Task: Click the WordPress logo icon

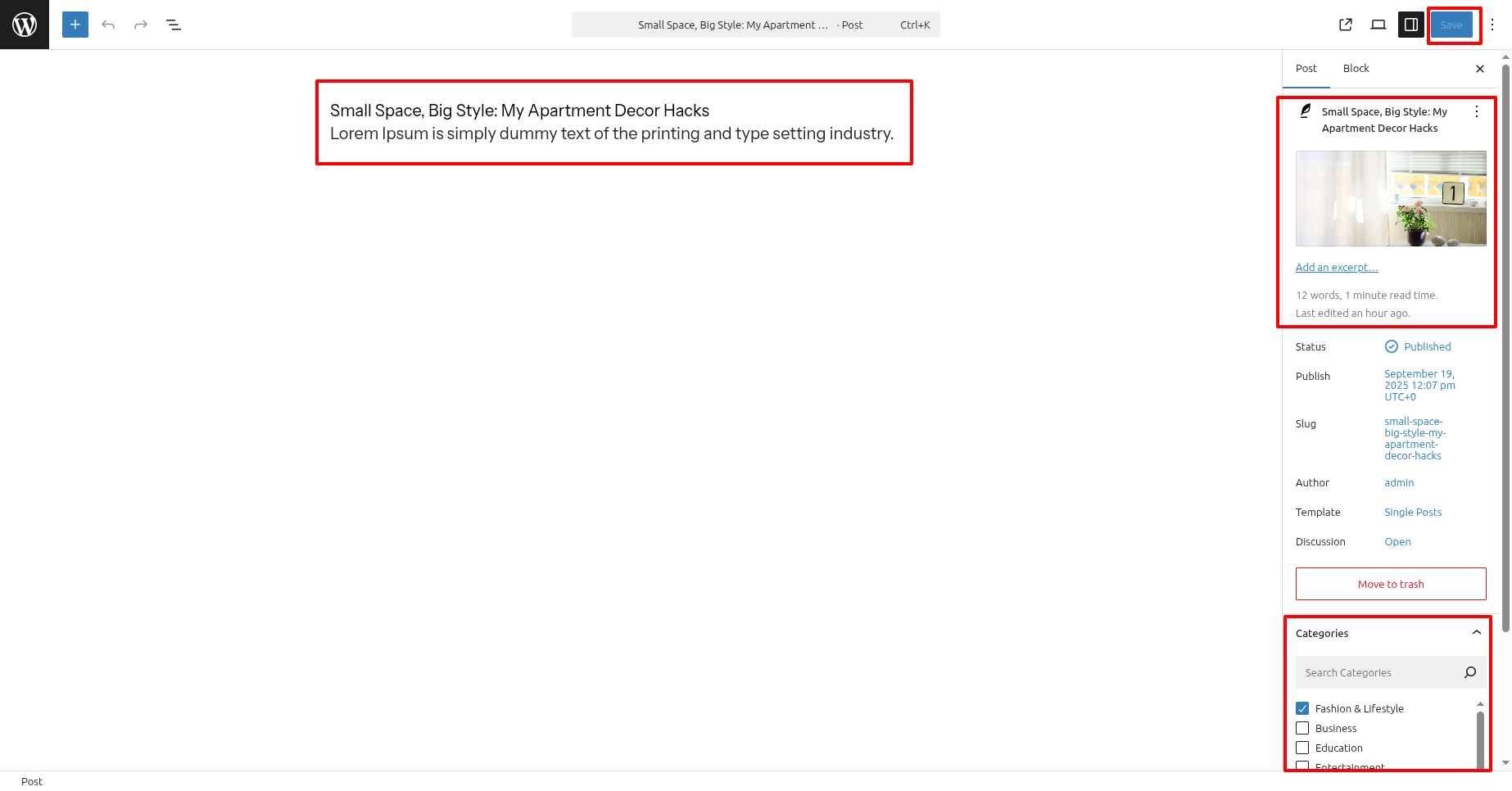Action: [x=25, y=25]
